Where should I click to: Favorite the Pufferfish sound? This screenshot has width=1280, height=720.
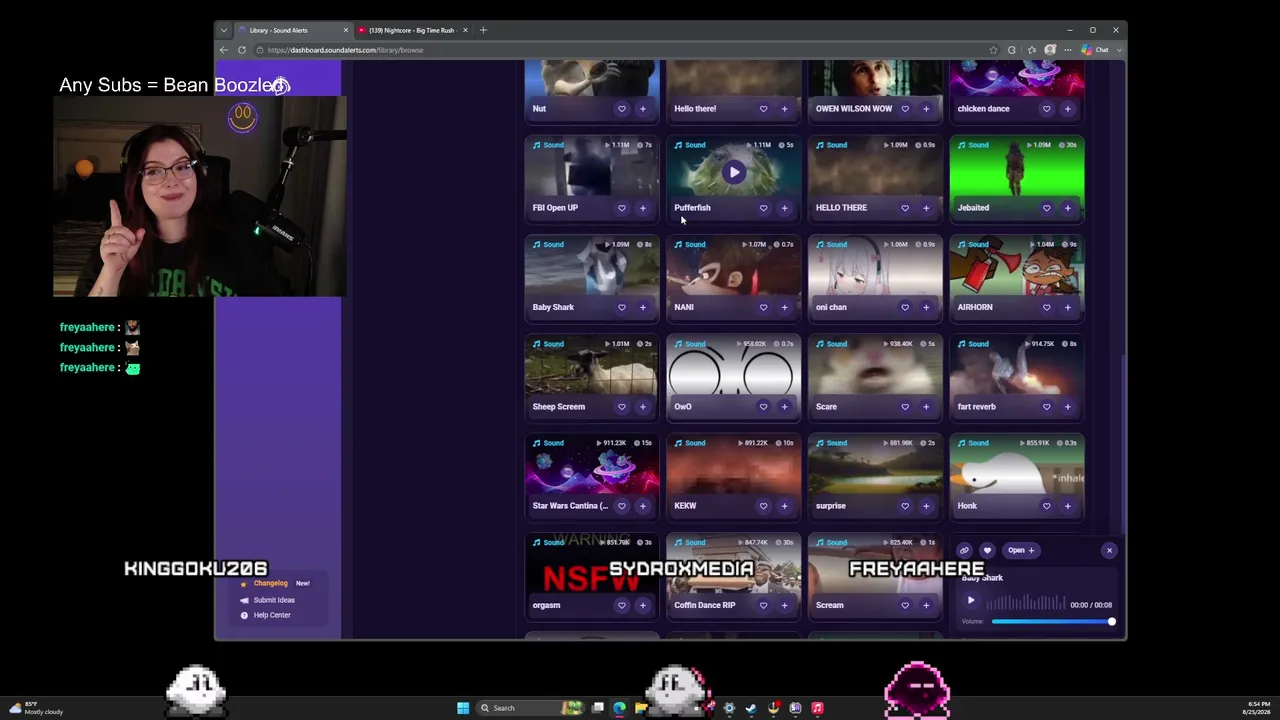pyautogui.click(x=763, y=208)
